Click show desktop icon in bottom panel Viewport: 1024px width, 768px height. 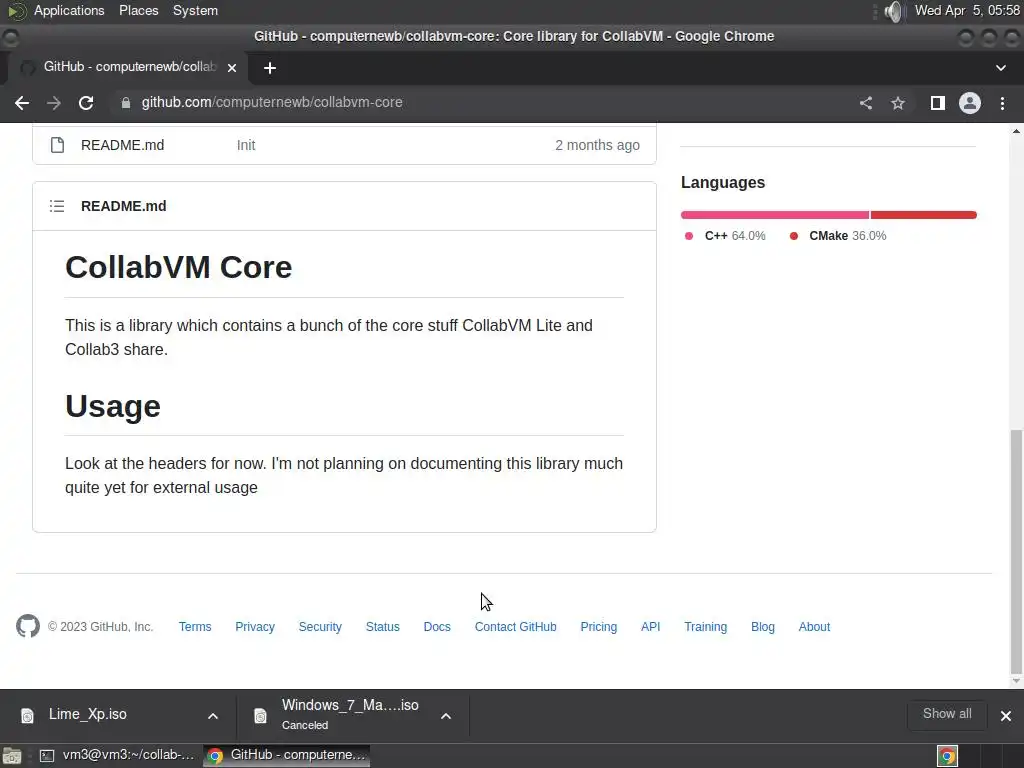point(12,756)
